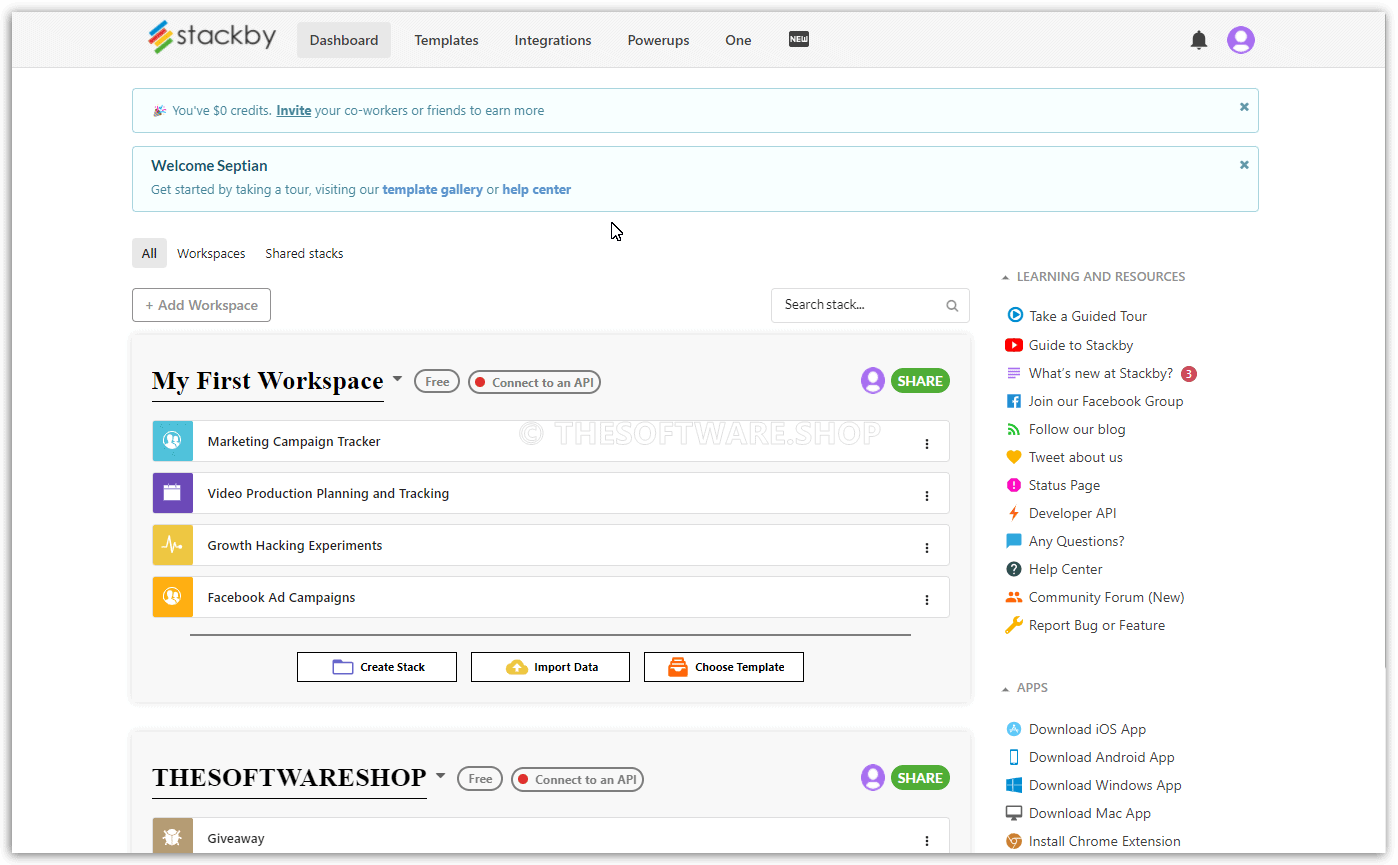This screenshot has width=1398, height=865.
Task: Open the Integrations menu item
Action: (x=553, y=40)
